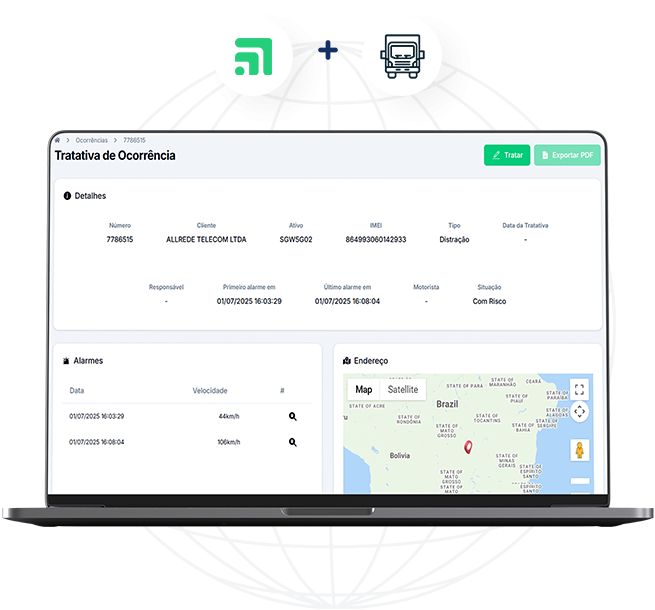Click the Endereço map icon
The height and width of the screenshot is (610, 655).
347,361
